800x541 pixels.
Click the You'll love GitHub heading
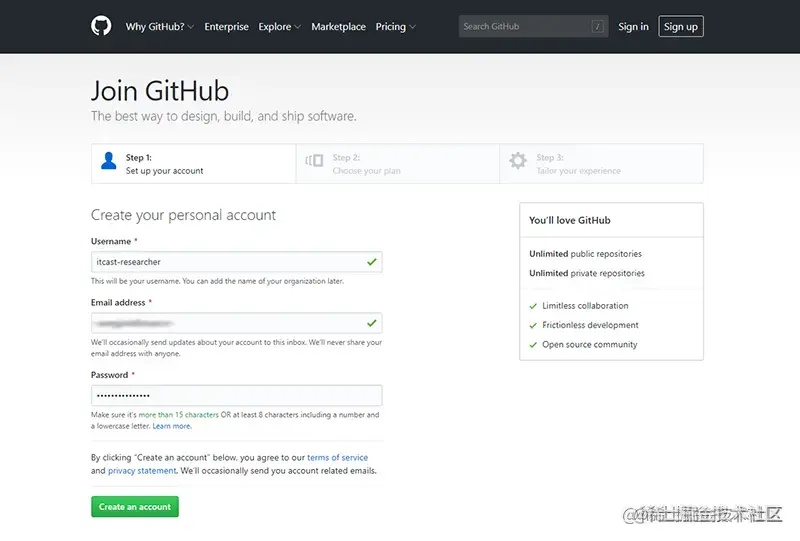point(569,220)
